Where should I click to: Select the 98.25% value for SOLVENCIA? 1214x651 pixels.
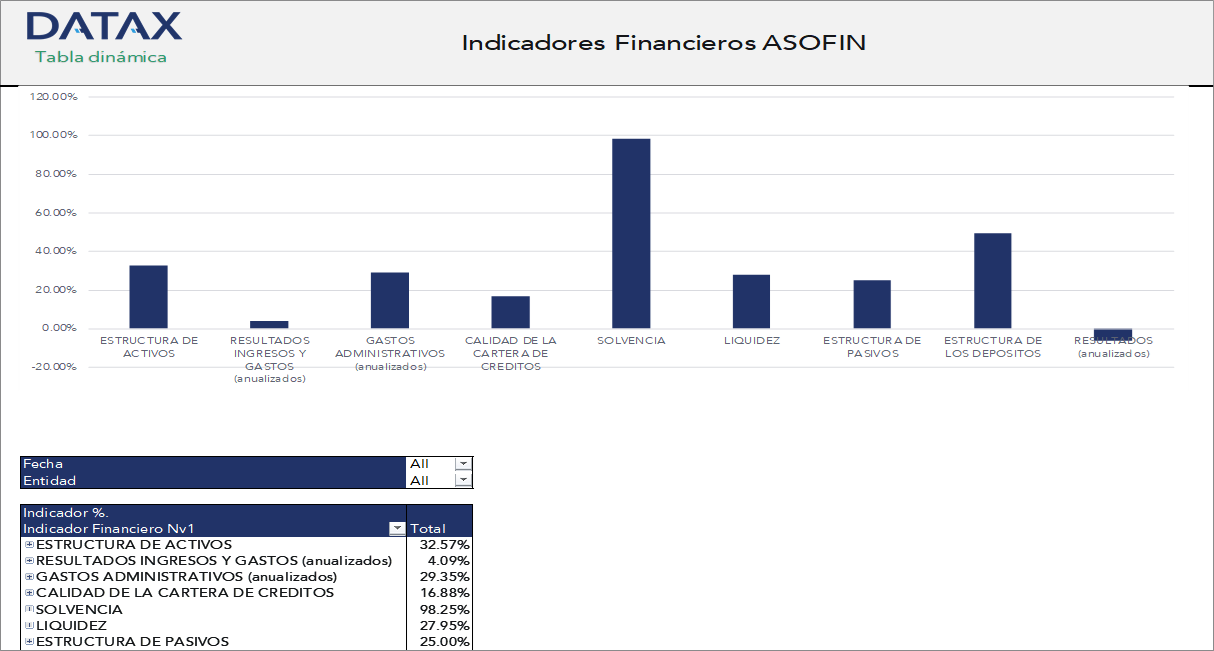coord(447,608)
